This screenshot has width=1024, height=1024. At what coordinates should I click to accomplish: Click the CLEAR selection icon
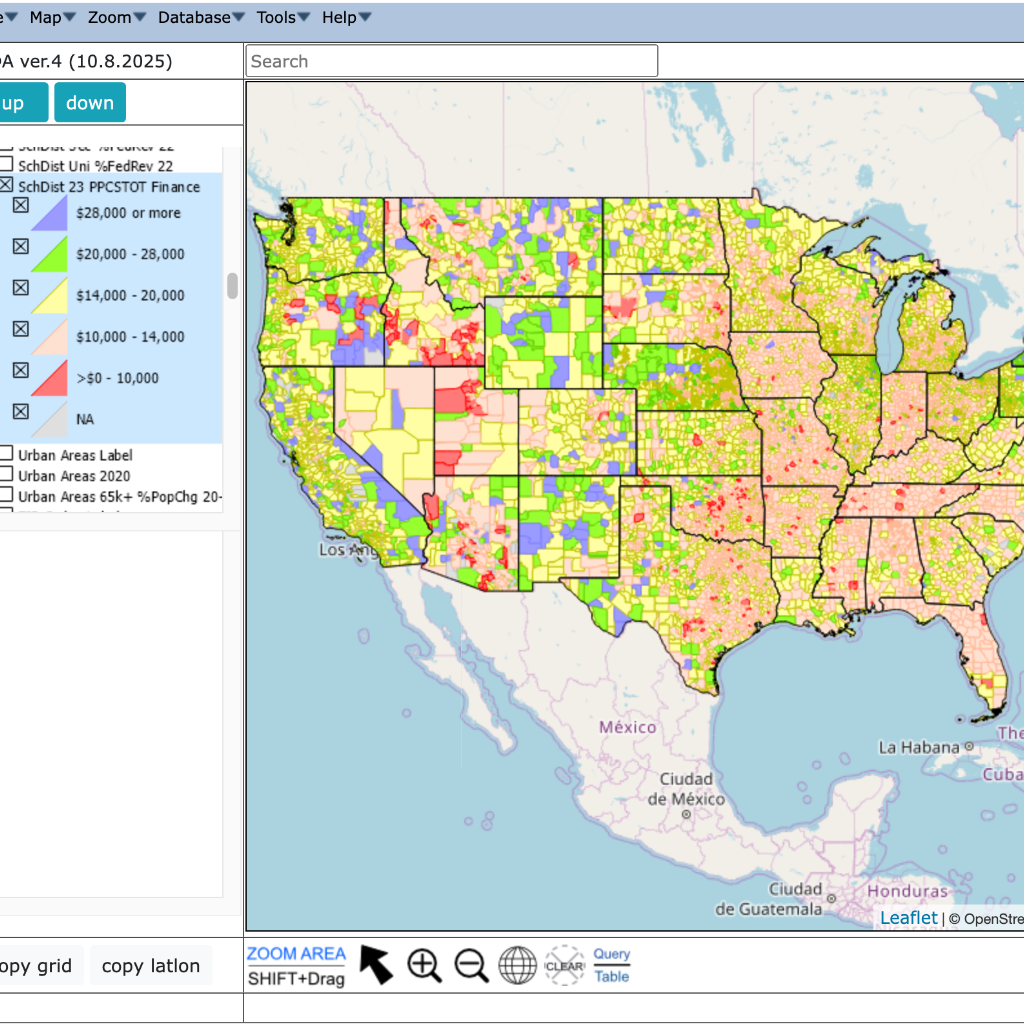point(564,965)
